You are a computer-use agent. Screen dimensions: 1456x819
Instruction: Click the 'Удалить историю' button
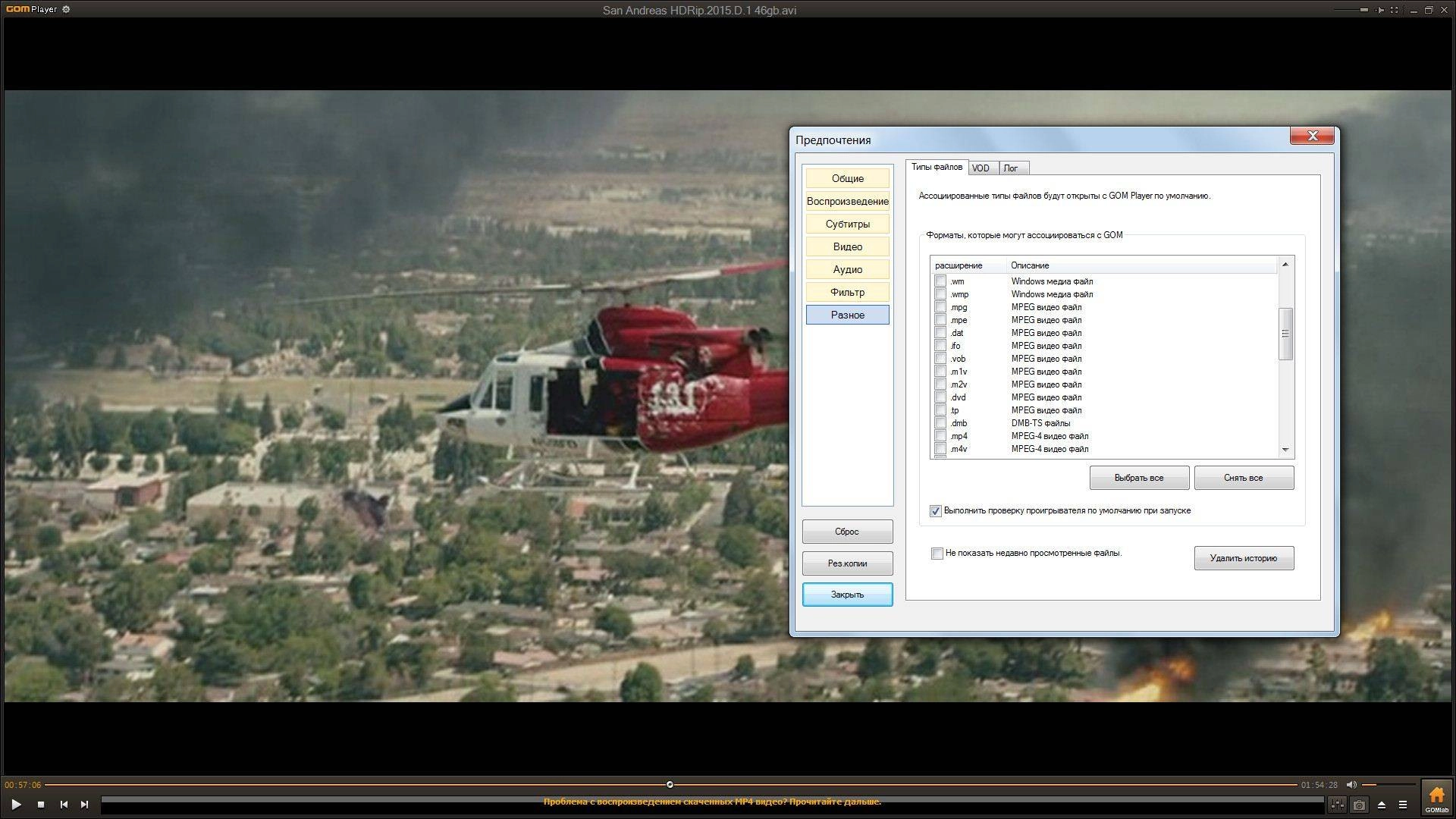(x=1244, y=558)
